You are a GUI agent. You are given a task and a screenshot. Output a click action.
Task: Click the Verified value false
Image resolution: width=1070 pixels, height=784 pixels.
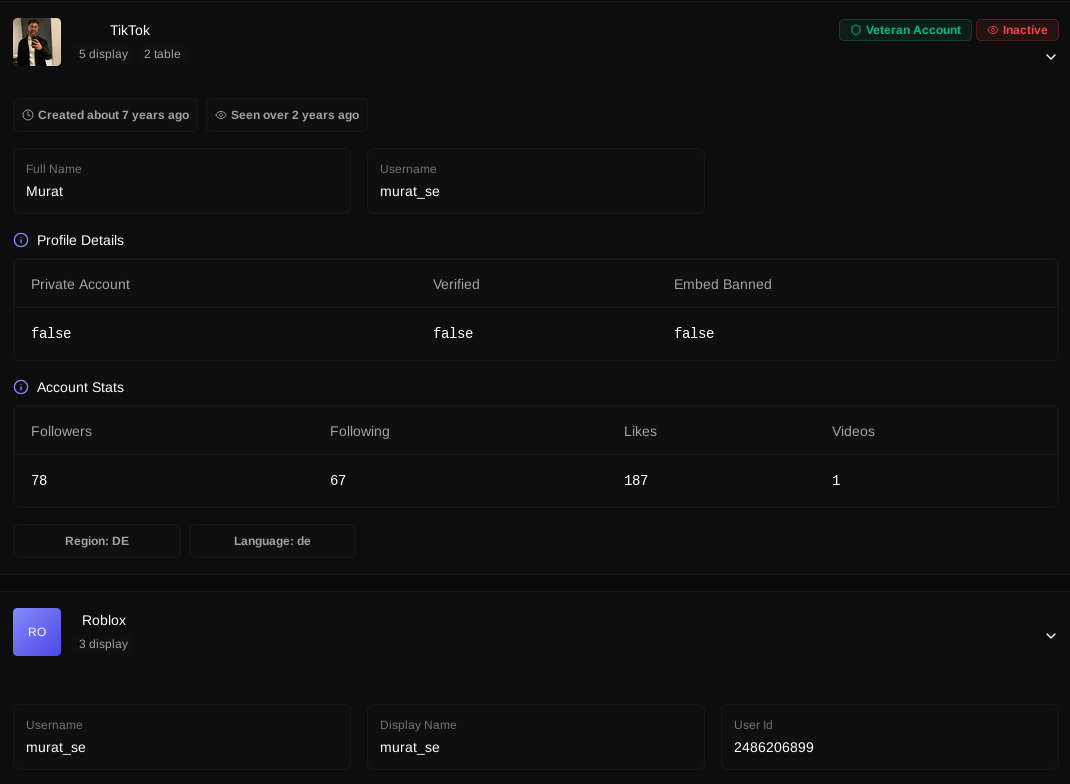tap(453, 333)
